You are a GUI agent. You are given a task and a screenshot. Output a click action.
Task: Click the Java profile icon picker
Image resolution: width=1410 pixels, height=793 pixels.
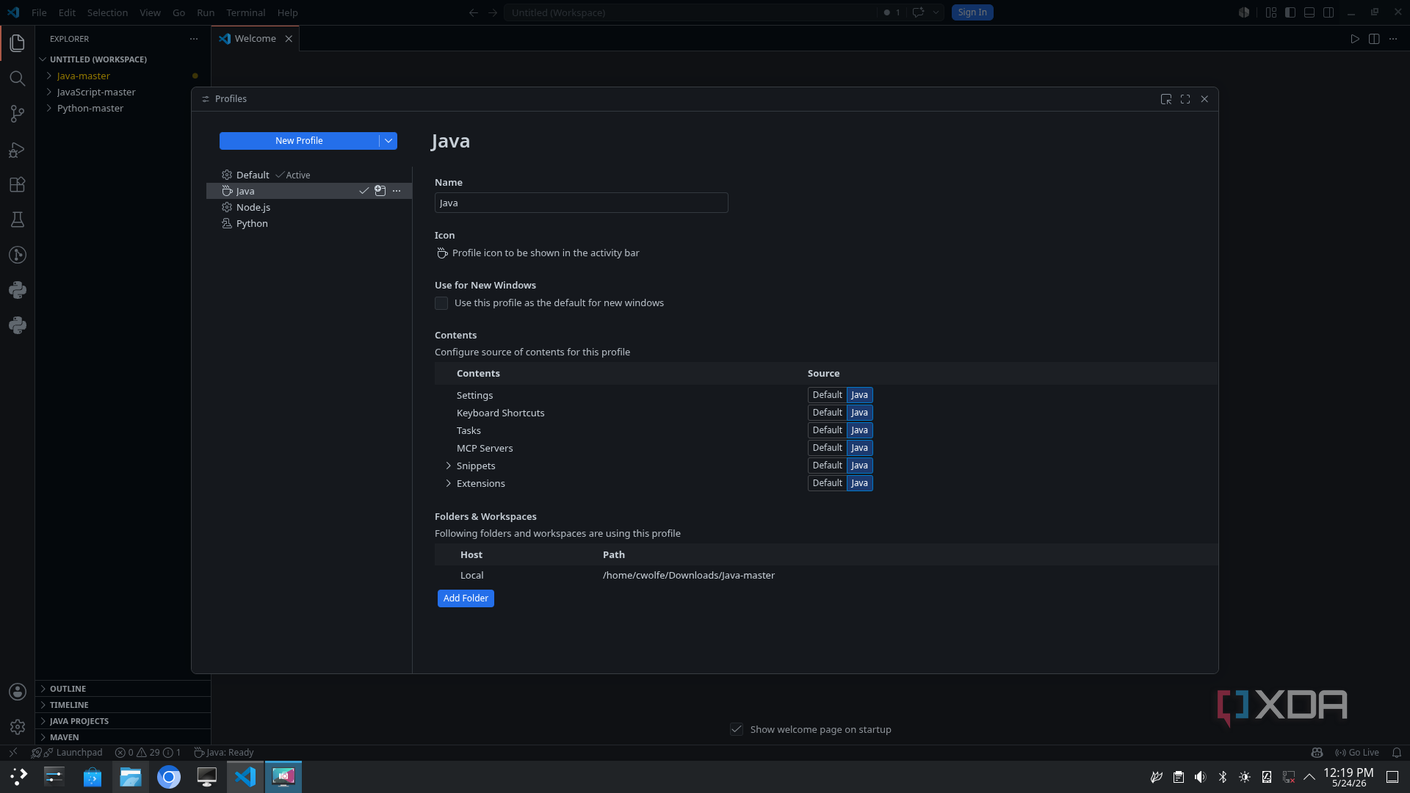(x=442, y=253)
